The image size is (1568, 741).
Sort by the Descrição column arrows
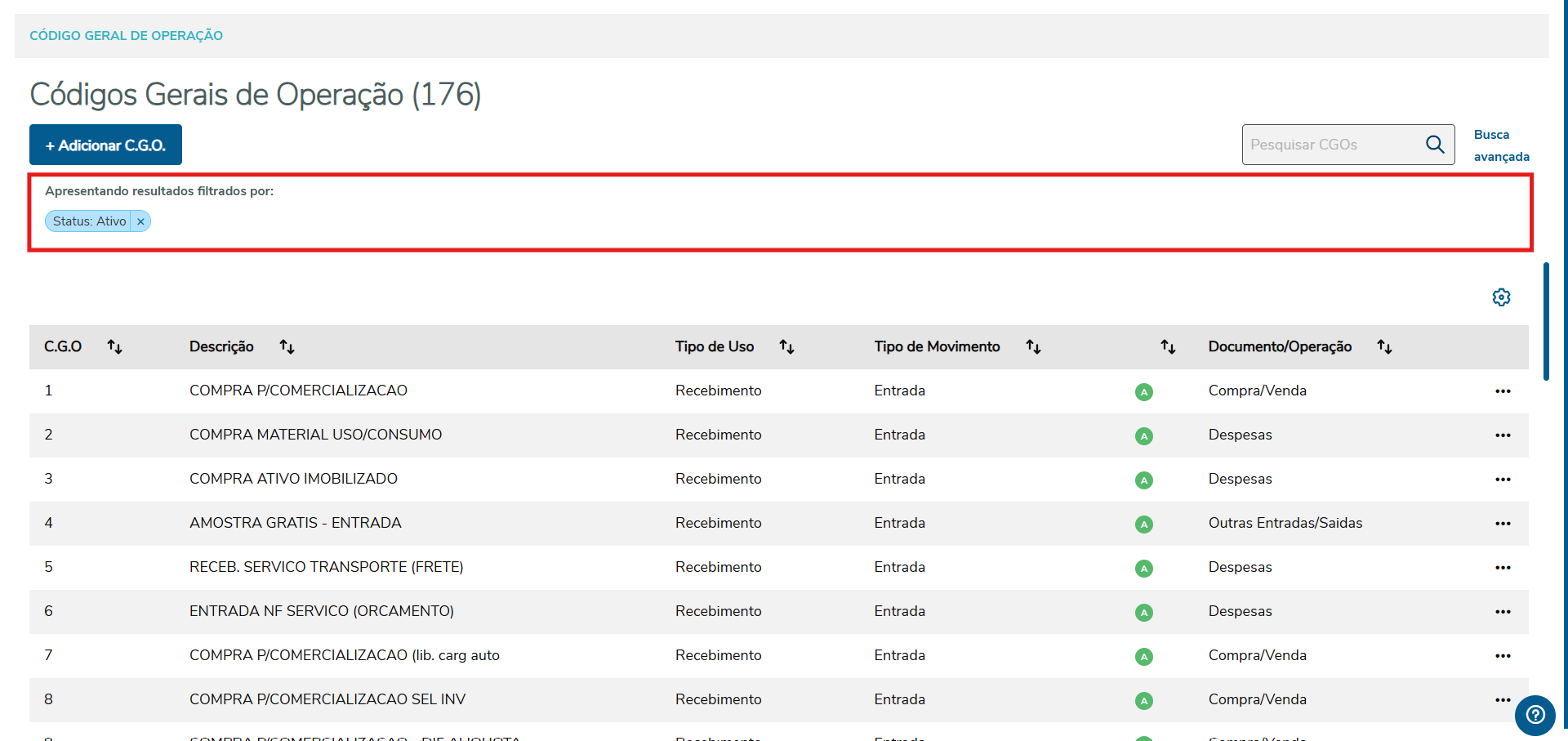(x=287, y=347)
